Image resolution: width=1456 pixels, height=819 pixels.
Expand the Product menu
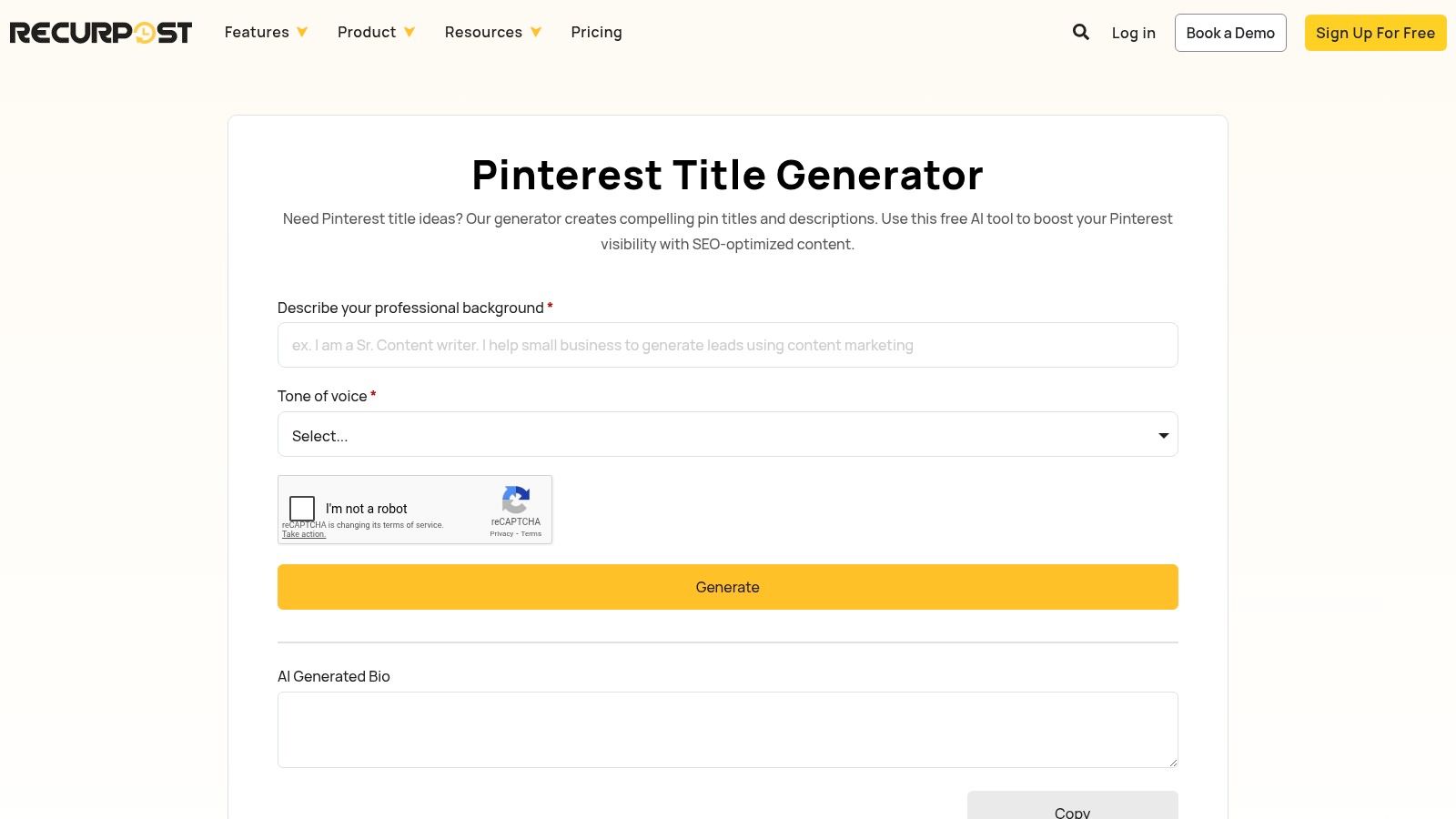click(x=368, y=32)
